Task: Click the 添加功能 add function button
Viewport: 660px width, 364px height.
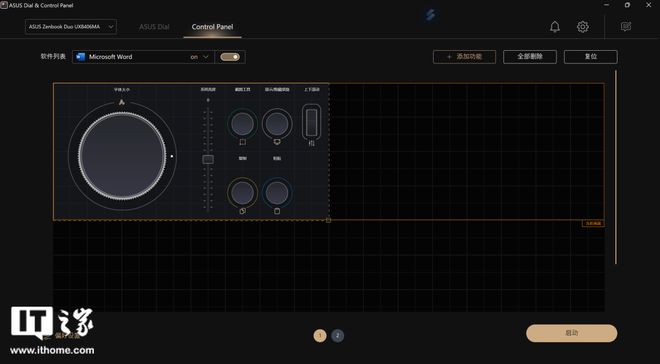Action: (x=464, y=57)
